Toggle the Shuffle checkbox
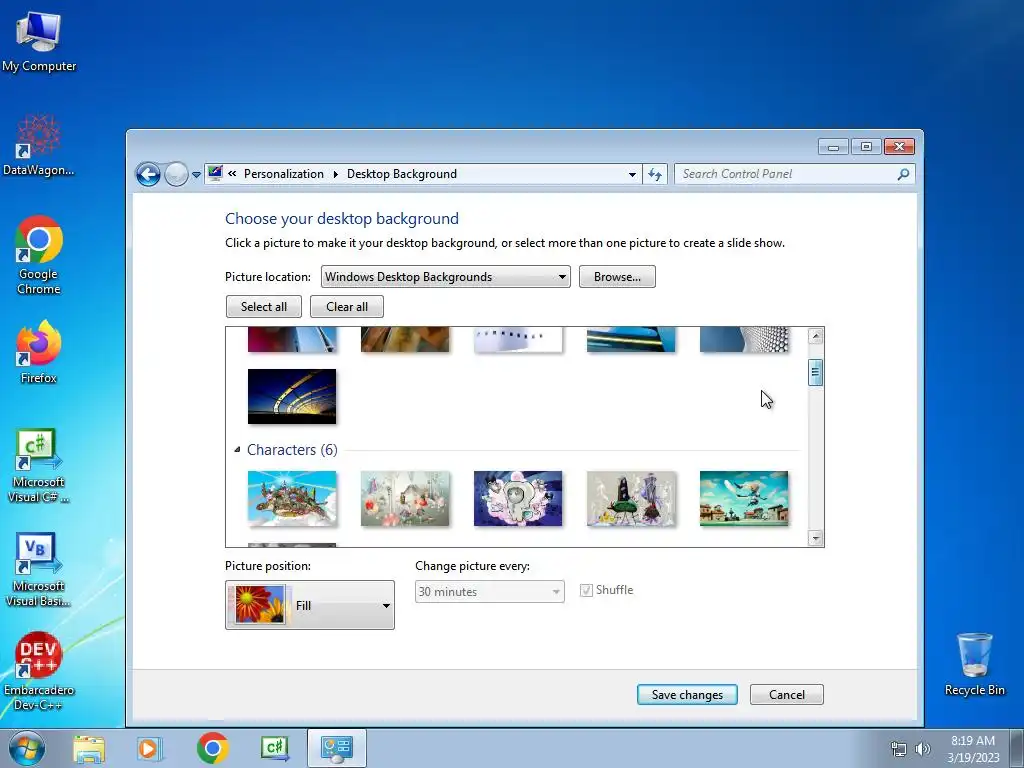This screenshot has width=1024, height=768. (586, 590)
